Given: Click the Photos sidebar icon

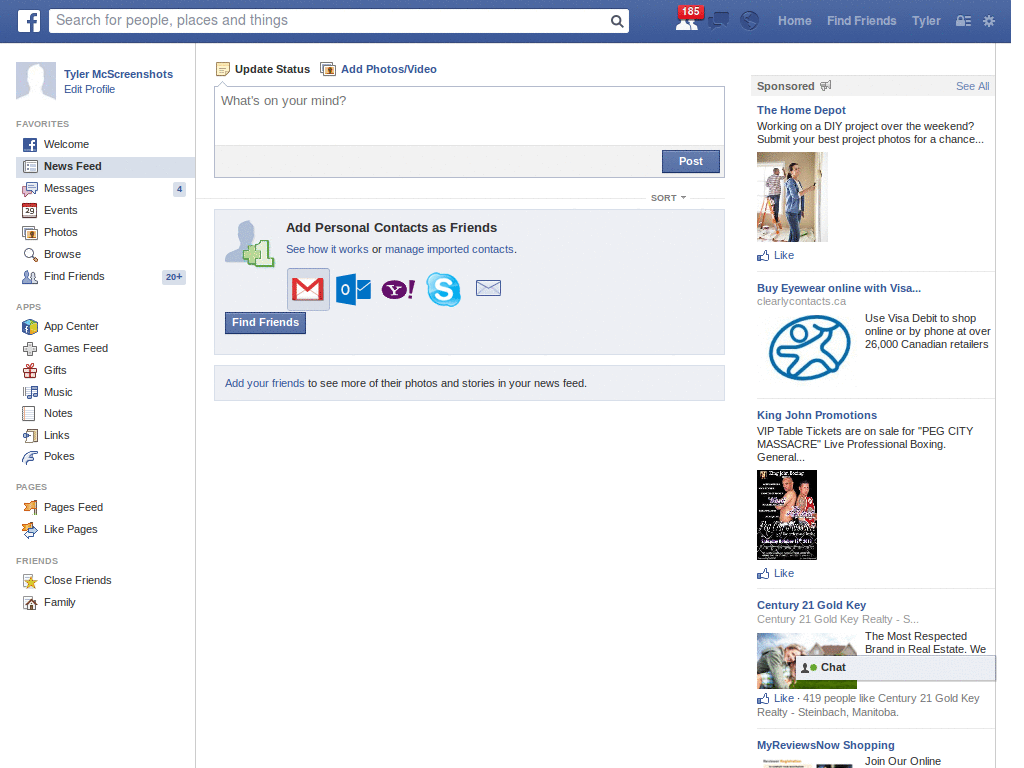Looking at the screenshot, I should click(x=30, y=232).
